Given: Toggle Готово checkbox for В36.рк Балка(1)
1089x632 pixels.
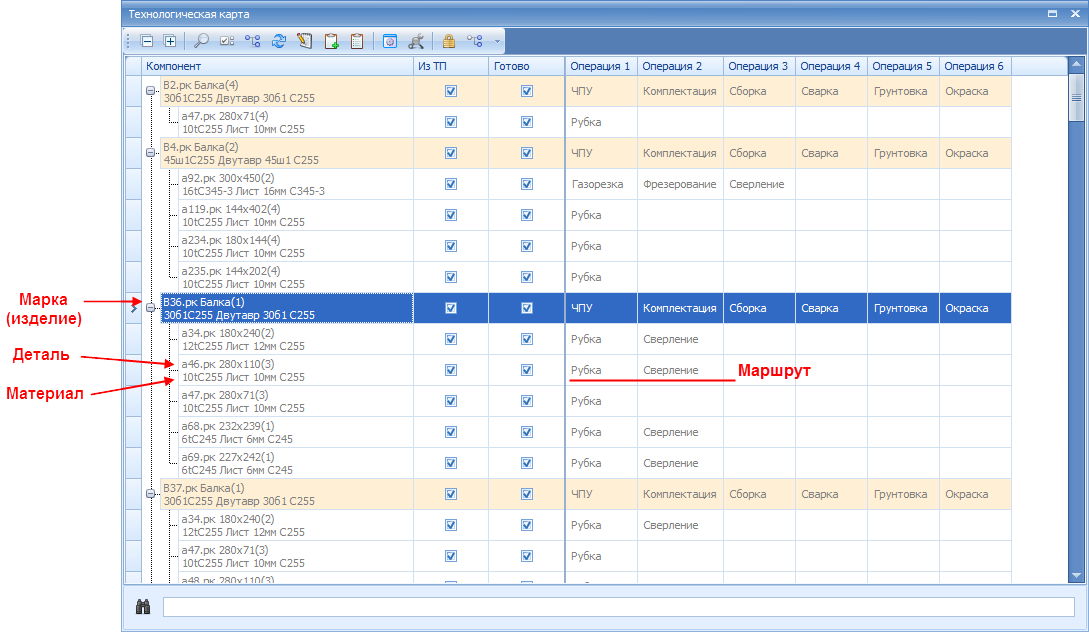Looking at the screenshot, I should (527, 308).
